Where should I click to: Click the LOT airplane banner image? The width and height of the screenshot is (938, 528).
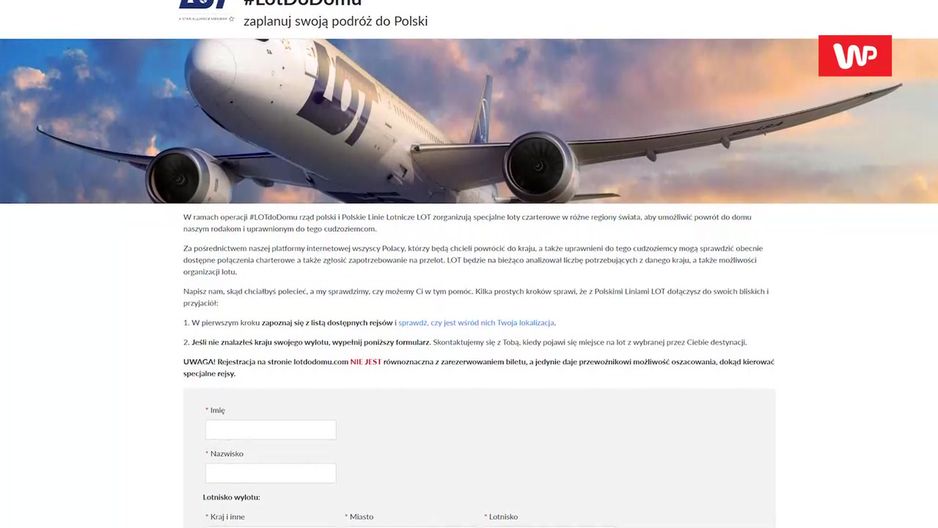tap(469, 121)
